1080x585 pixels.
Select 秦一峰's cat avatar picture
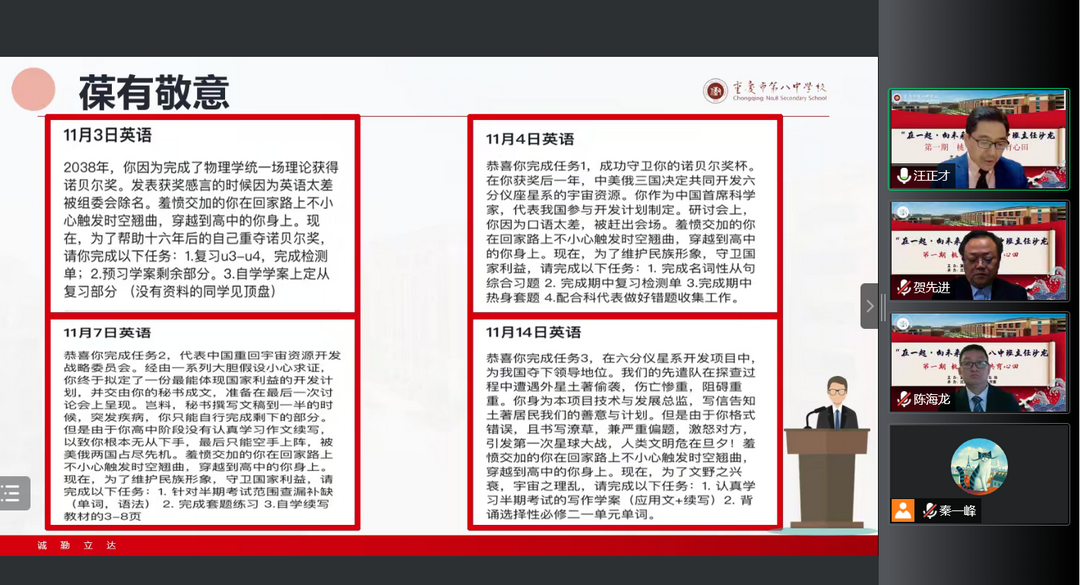click(x=978, y=466)
